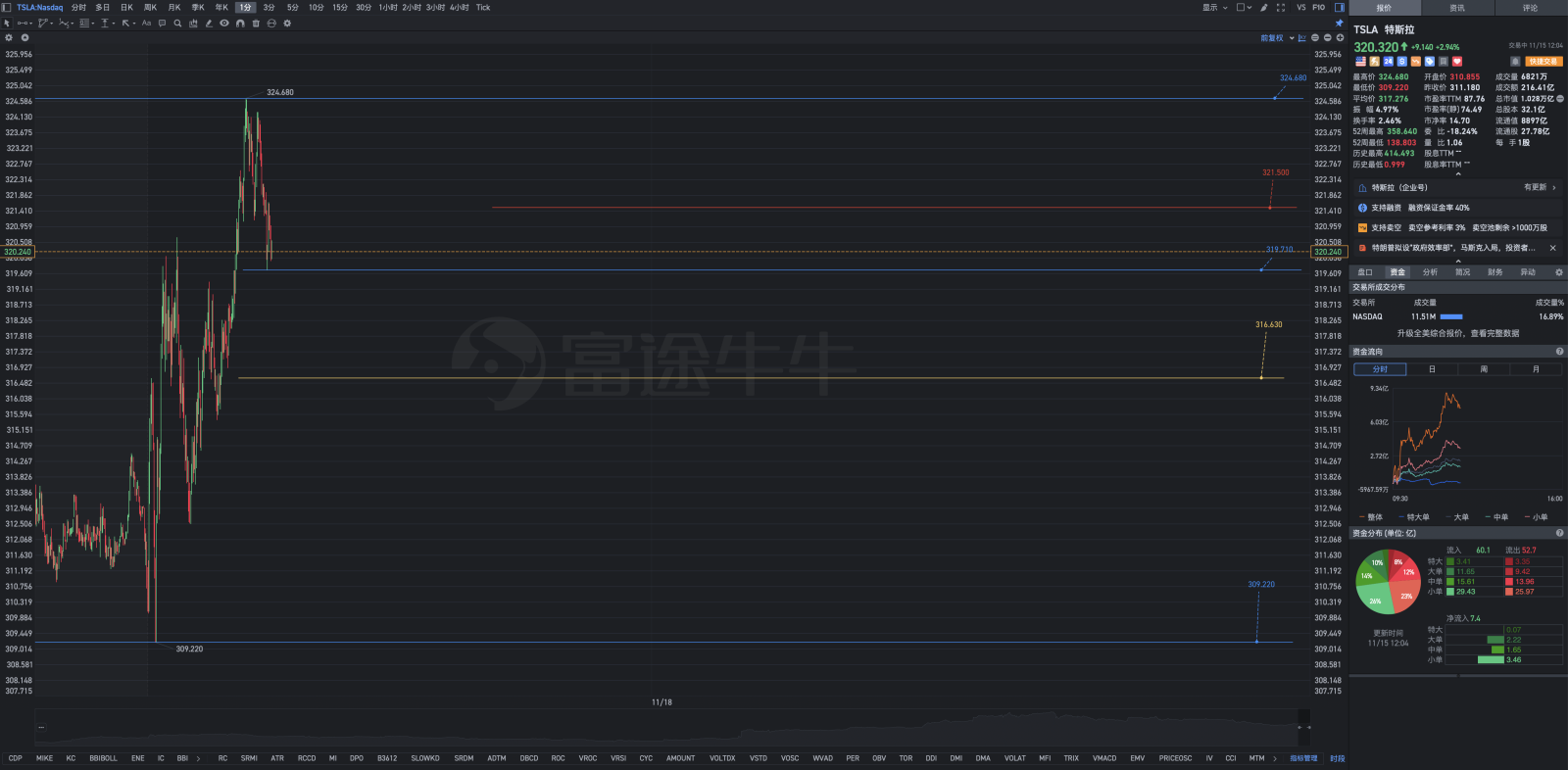The image size is (1568, 770).
Task: Toggle 特大单 line in fund flow legend
Action: tap(1413, 517)
